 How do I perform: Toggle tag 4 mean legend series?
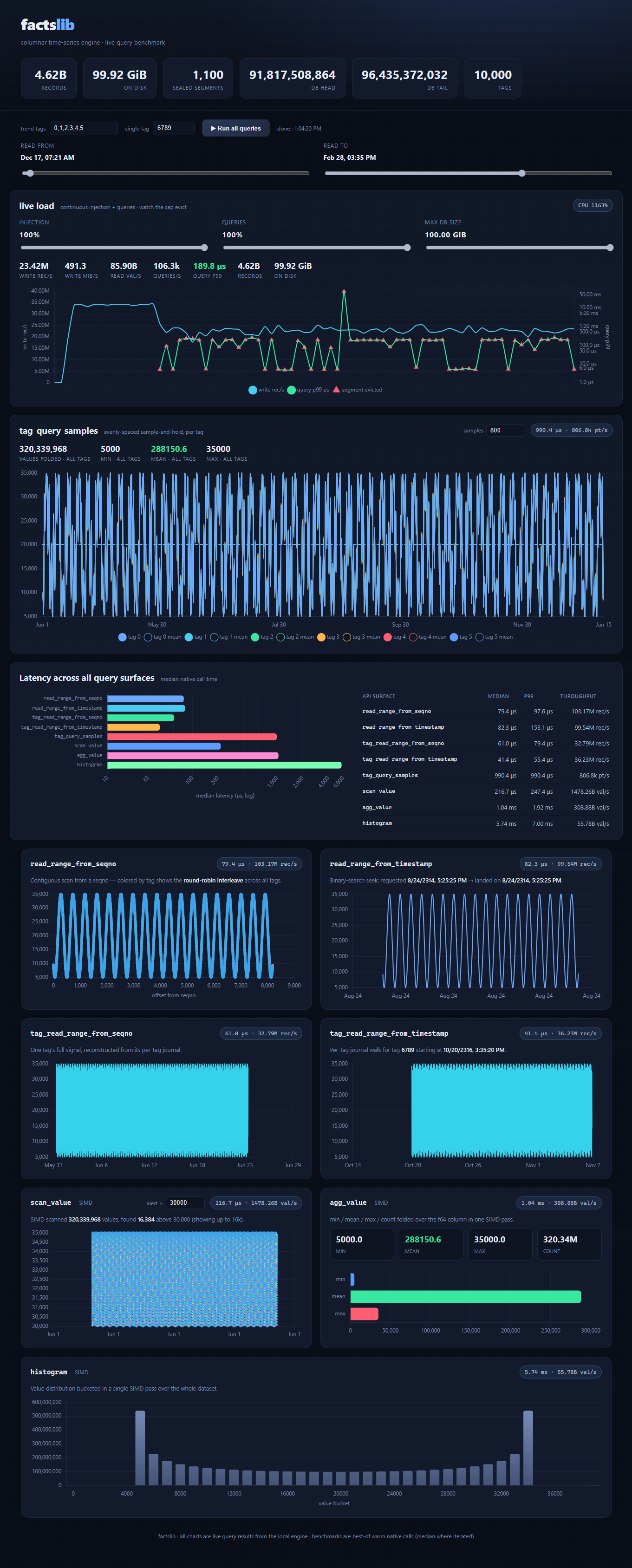point(428,637)
